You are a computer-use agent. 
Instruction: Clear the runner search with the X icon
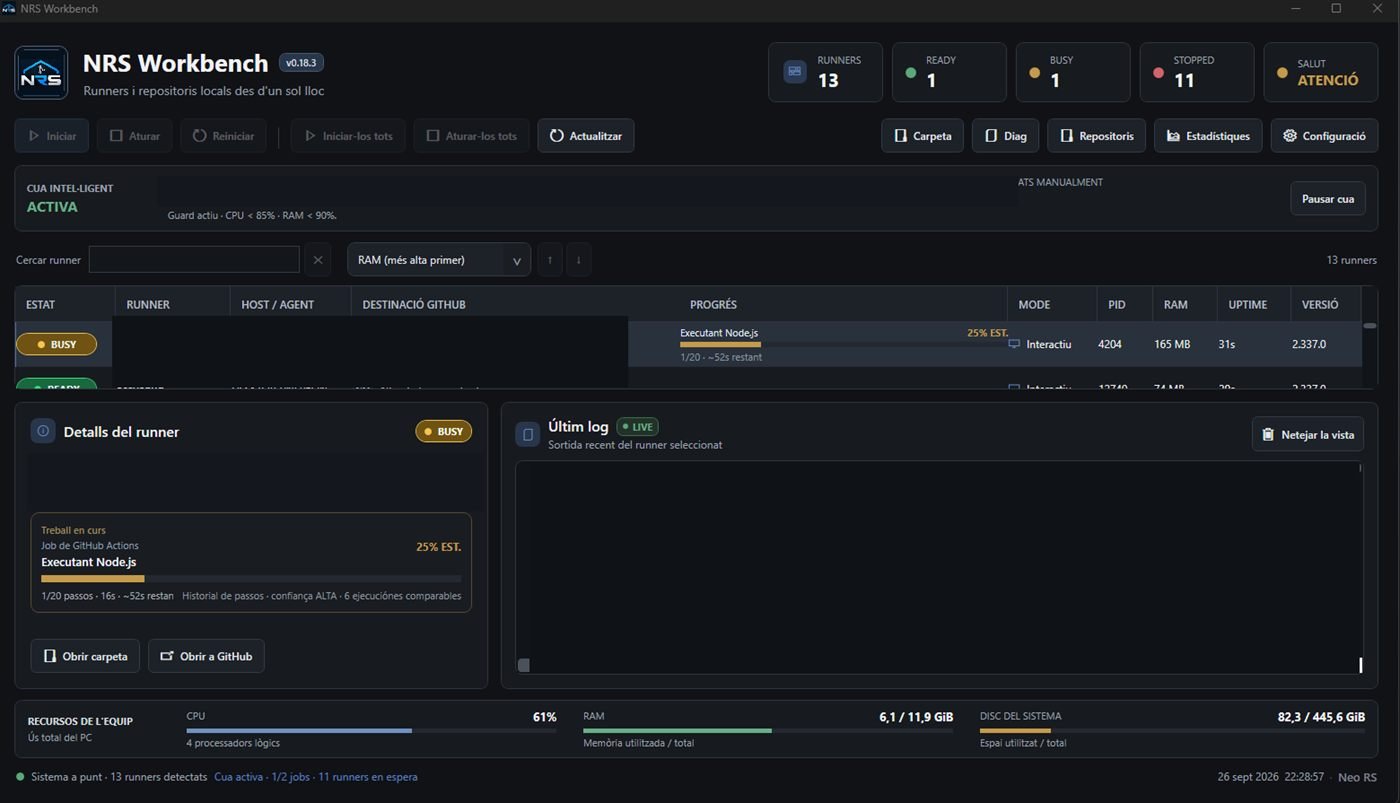[x=318, y=260]
